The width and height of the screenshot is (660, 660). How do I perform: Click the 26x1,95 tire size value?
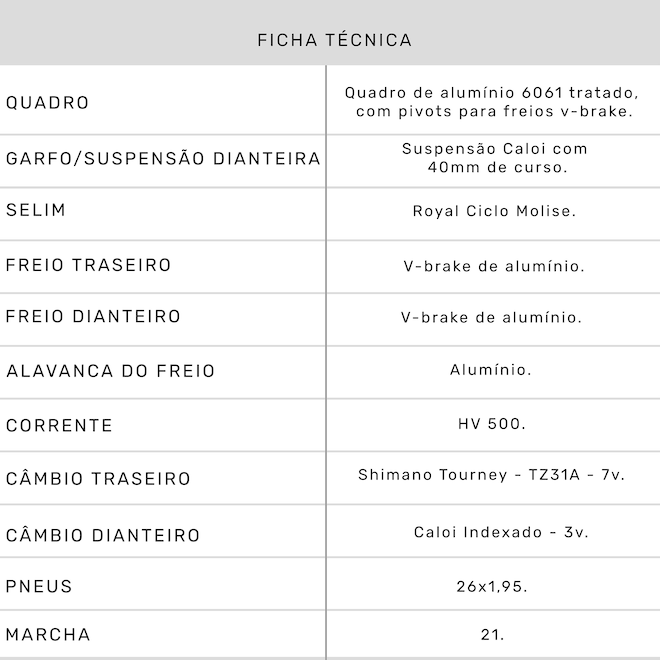pos(491,586)
